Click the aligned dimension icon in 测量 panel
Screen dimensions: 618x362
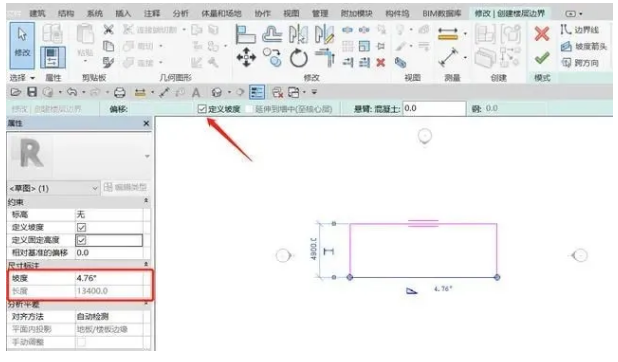tap(448, 34)
